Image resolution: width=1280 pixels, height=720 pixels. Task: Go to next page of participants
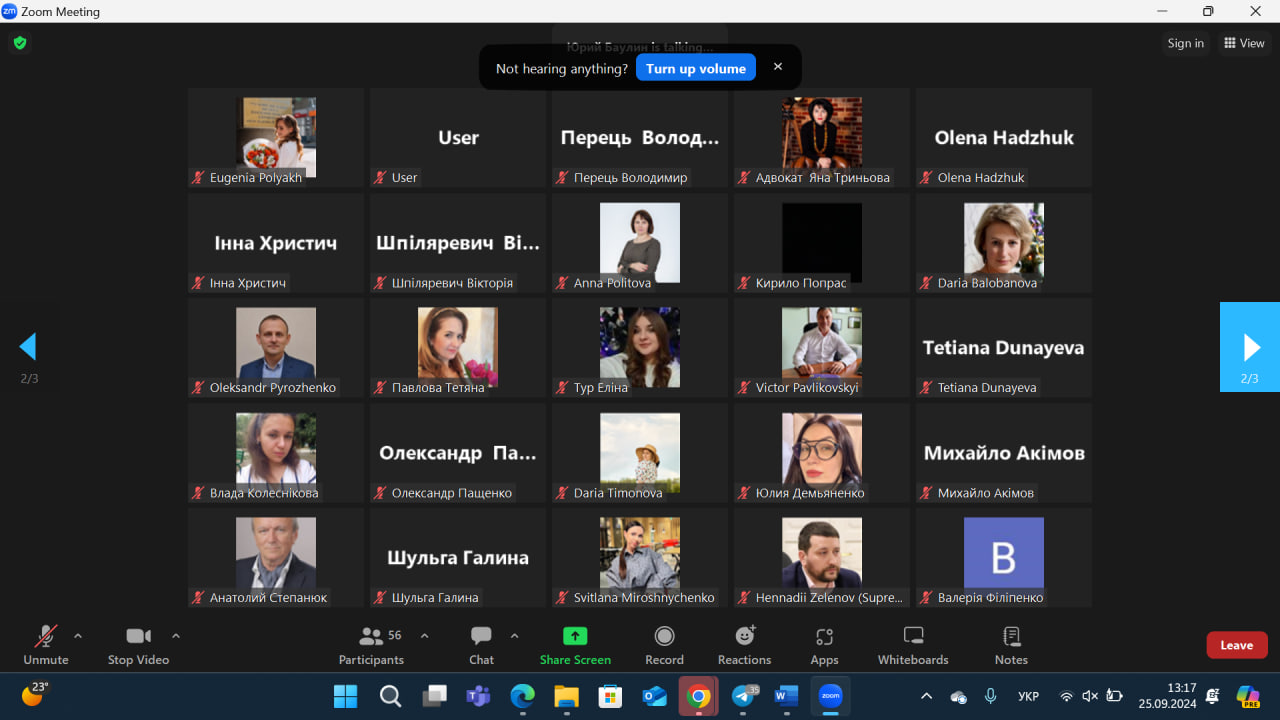[1250, 347]
